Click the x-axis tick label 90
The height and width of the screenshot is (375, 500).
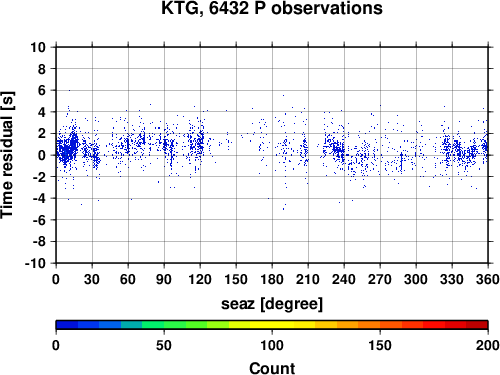tap(164, 279)
